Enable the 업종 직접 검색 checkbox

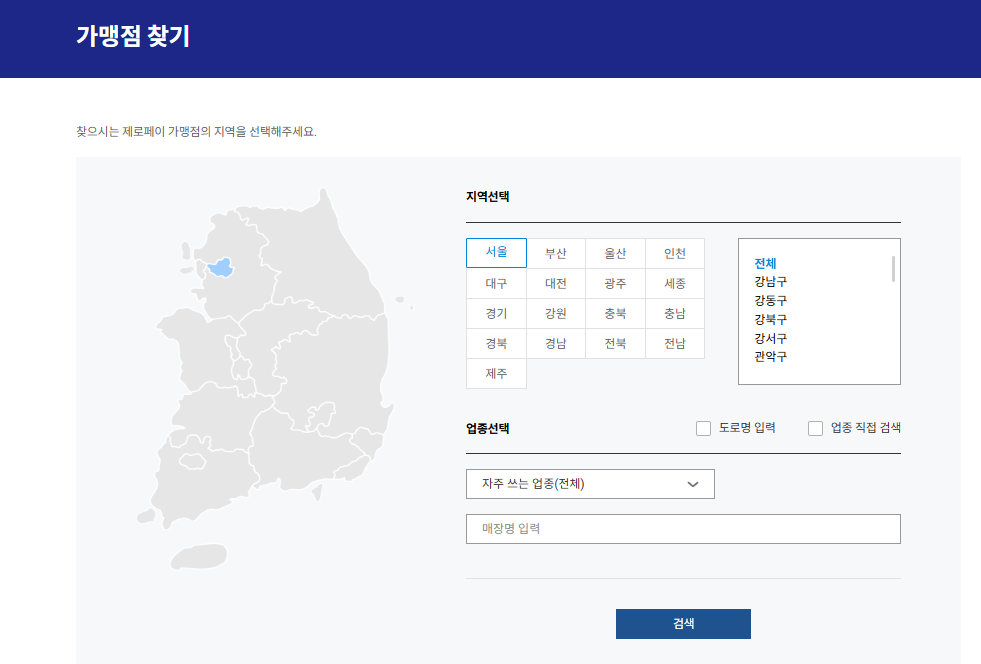point(815,428)
